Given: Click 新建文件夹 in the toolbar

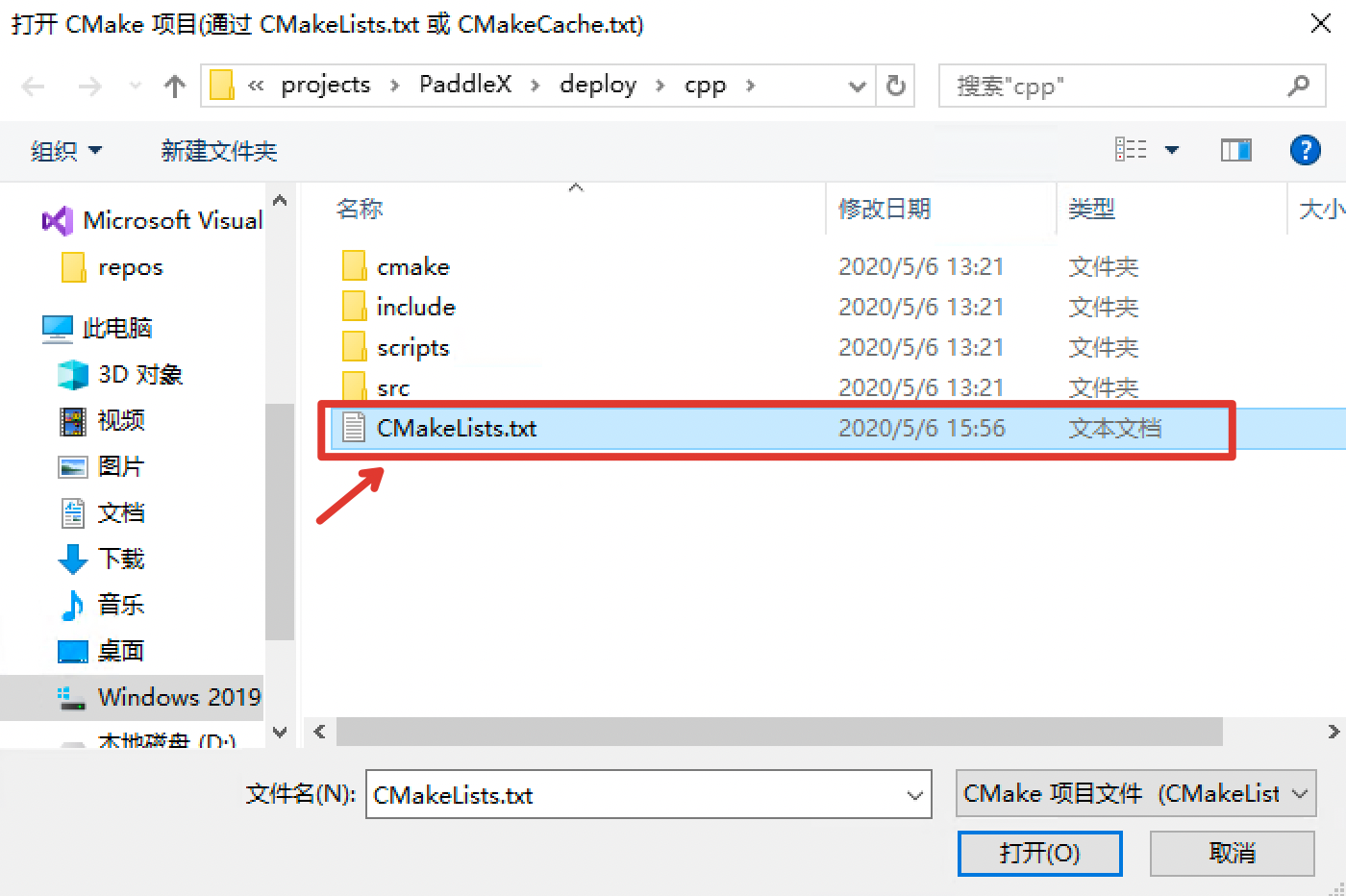Looking at the screenshot, I should point(219,151).
